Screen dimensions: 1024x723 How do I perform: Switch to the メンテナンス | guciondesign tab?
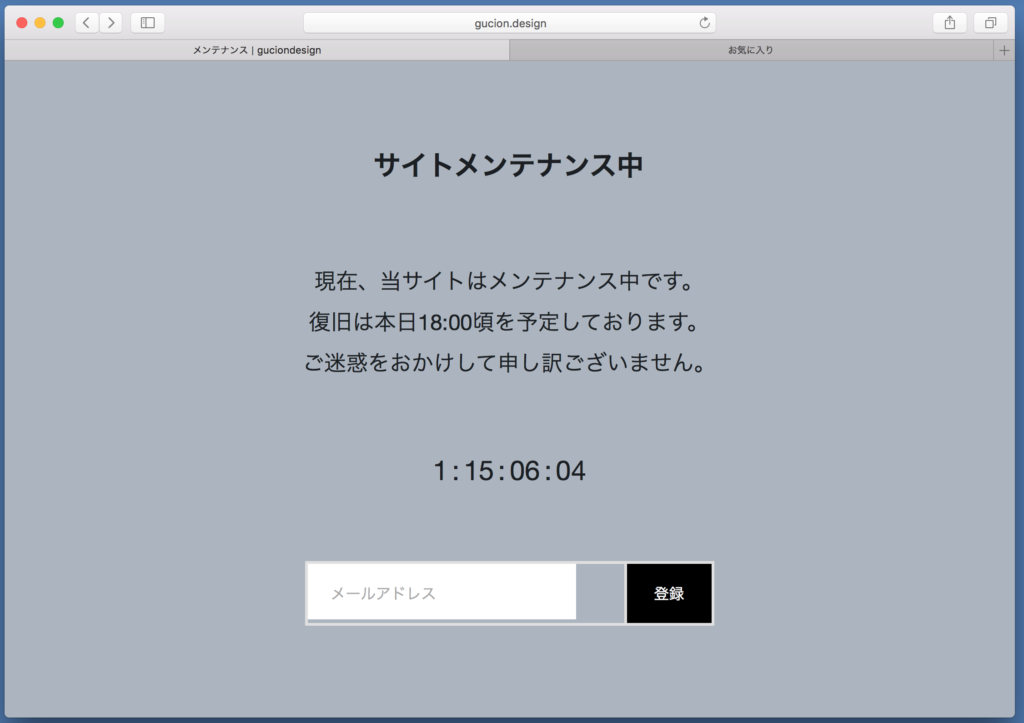pos(257,50)
